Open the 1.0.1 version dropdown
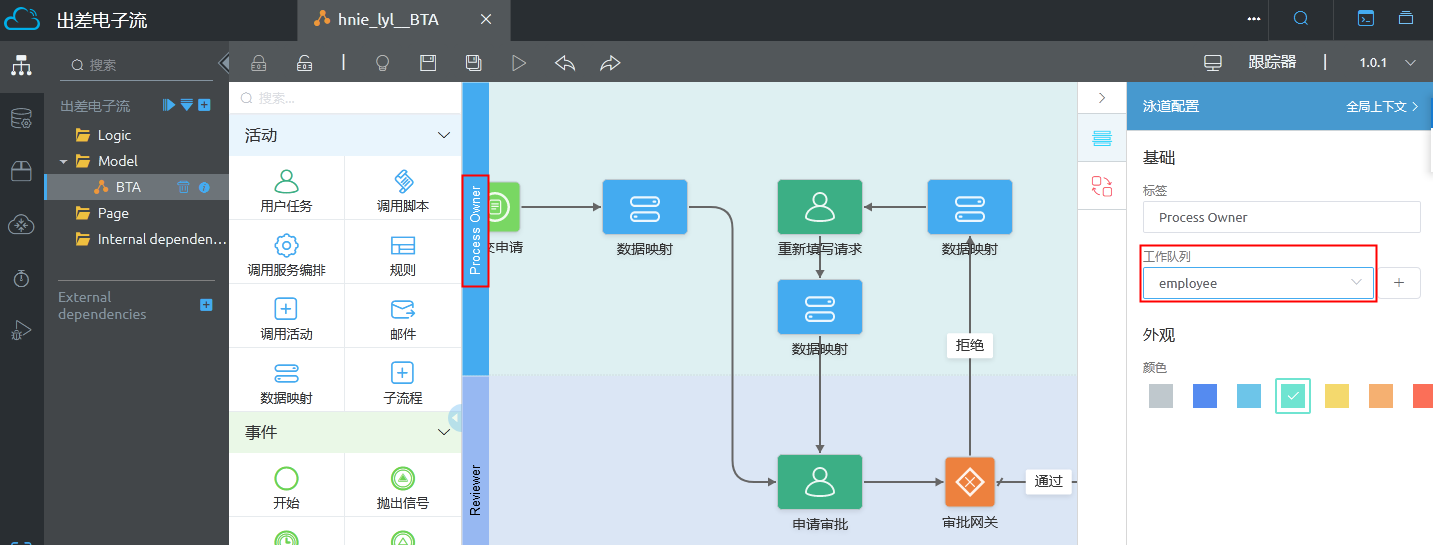Image resolution: width=1433 pixels, height=545 pixels. tap(1387, 62)
